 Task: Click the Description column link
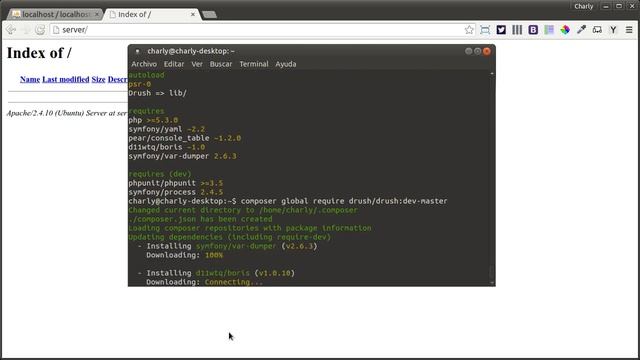click(118, 79)
